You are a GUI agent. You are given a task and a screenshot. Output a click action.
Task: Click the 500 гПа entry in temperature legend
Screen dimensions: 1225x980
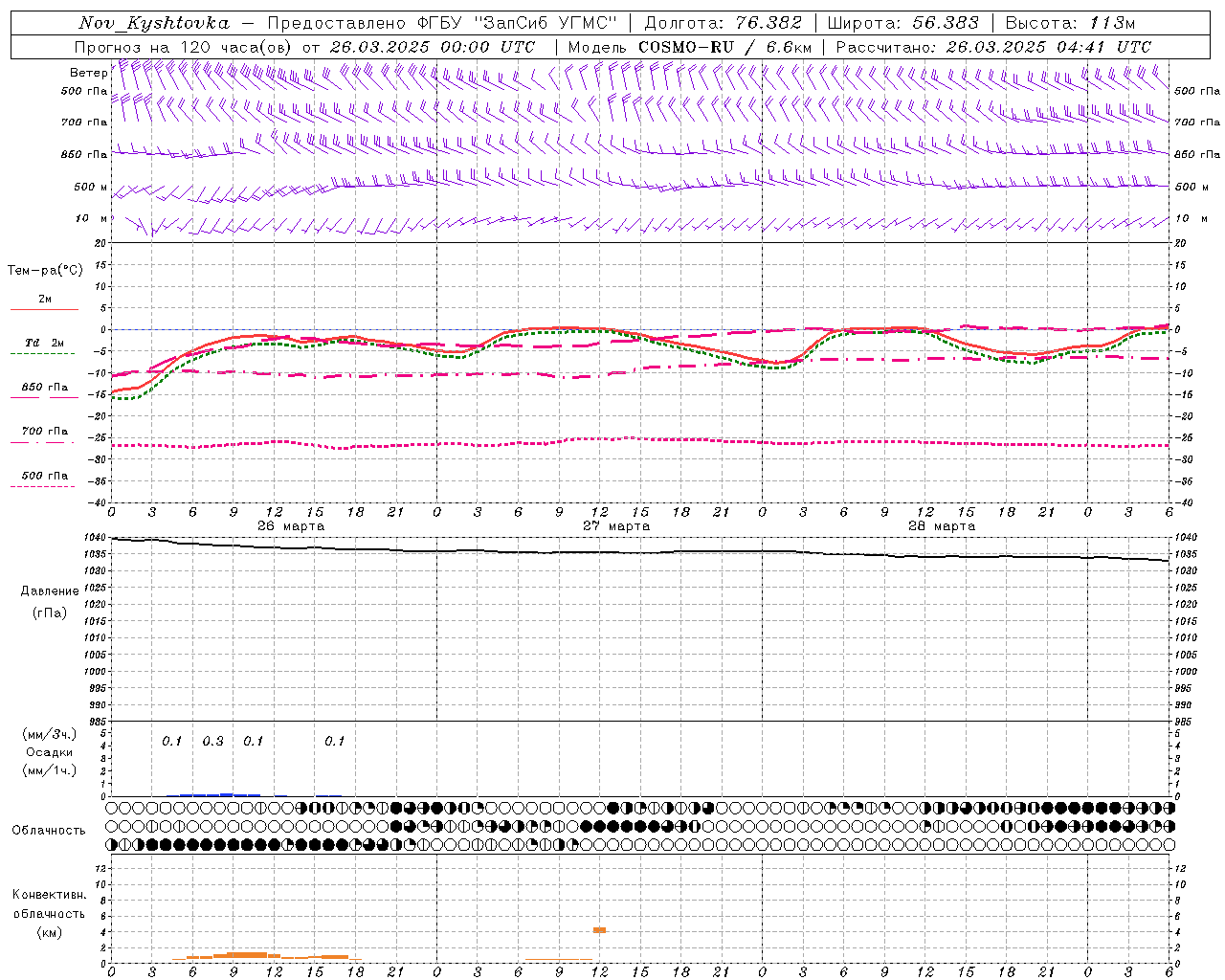tap(44, 476)
